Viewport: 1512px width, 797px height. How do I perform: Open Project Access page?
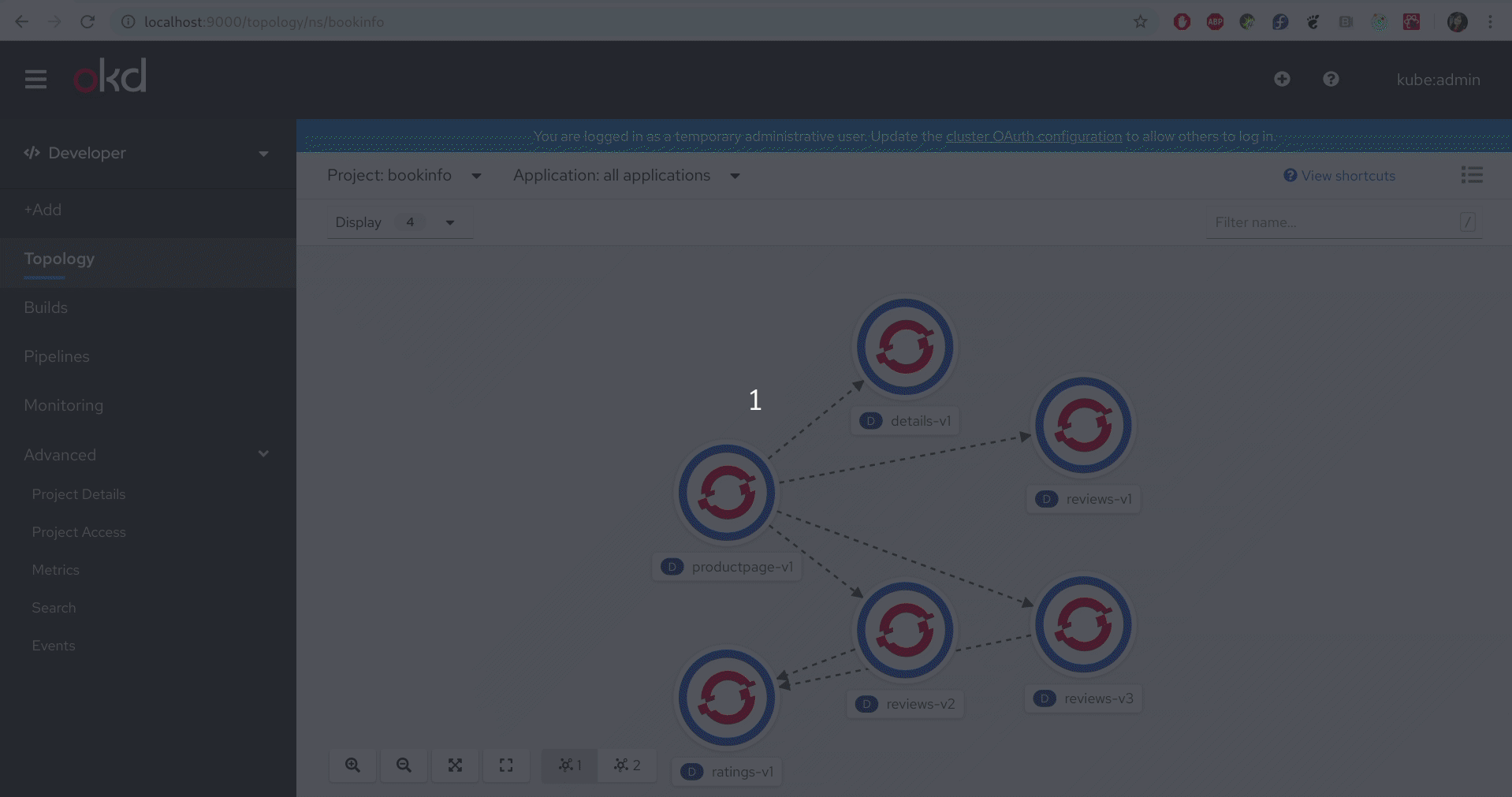click(x=79, y=532)
